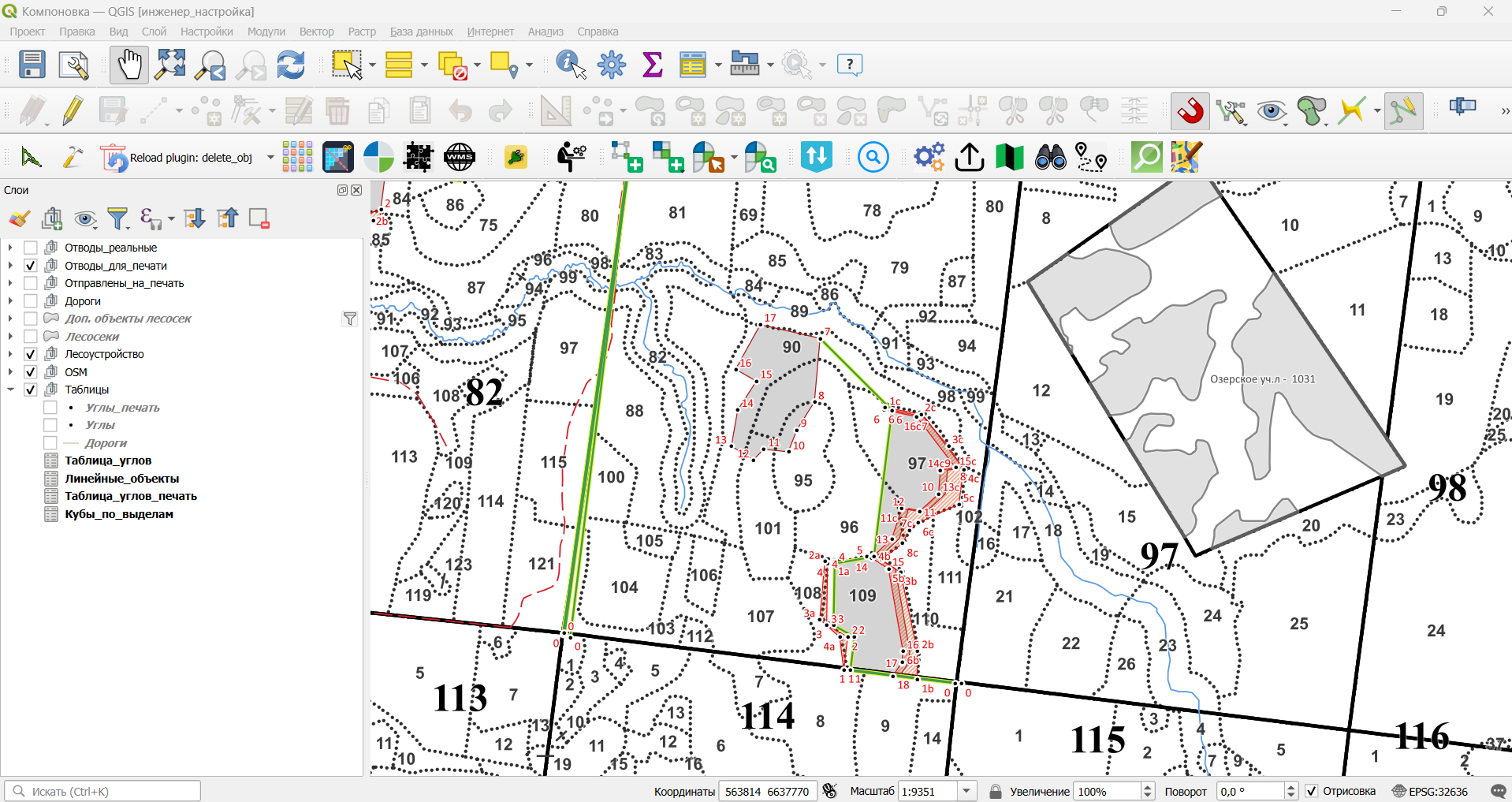Select the Линейные_объекты table layer

[x=122, y=479]
